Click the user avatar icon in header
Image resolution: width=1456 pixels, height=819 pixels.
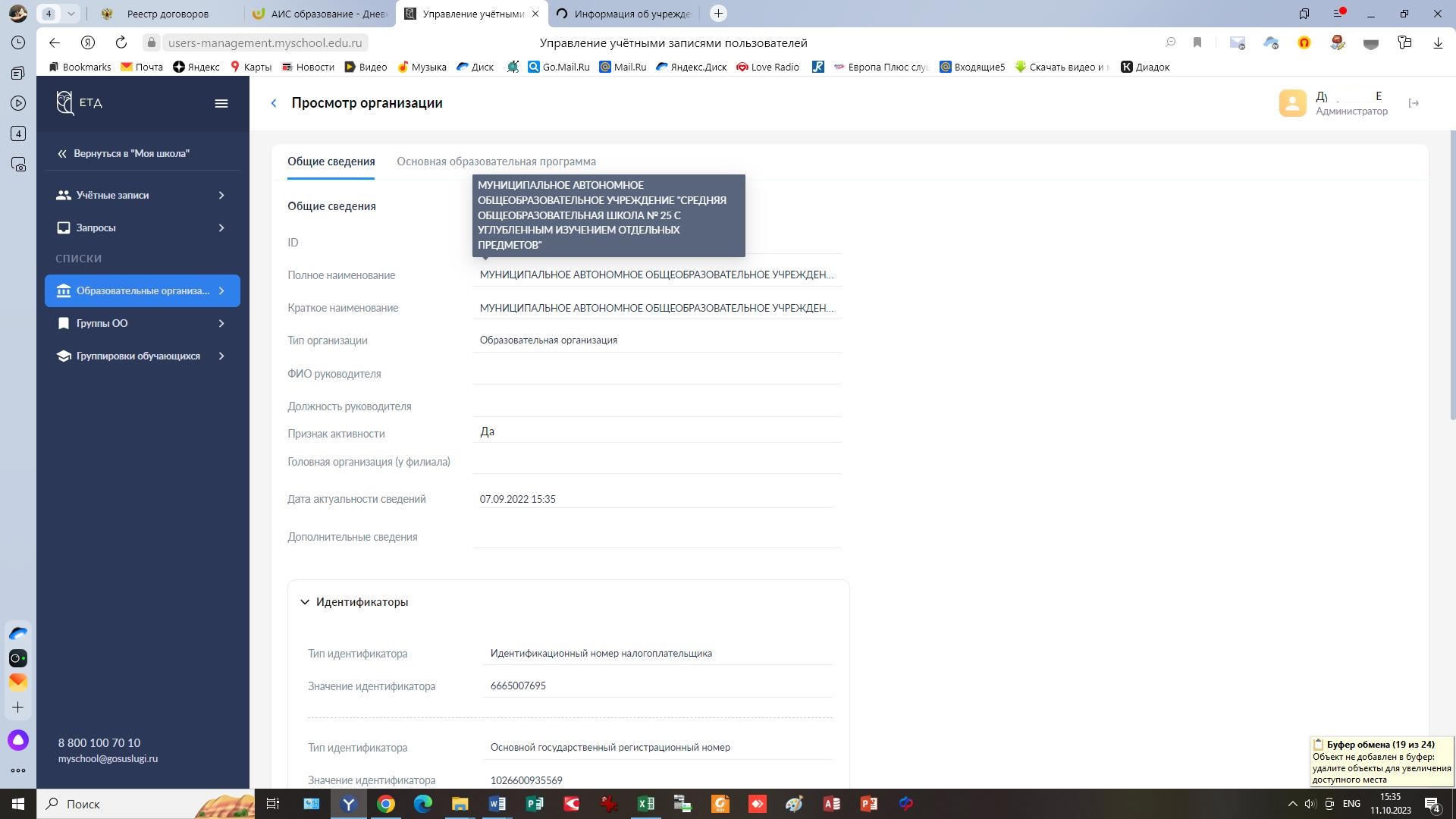[x=1293, y=103]
